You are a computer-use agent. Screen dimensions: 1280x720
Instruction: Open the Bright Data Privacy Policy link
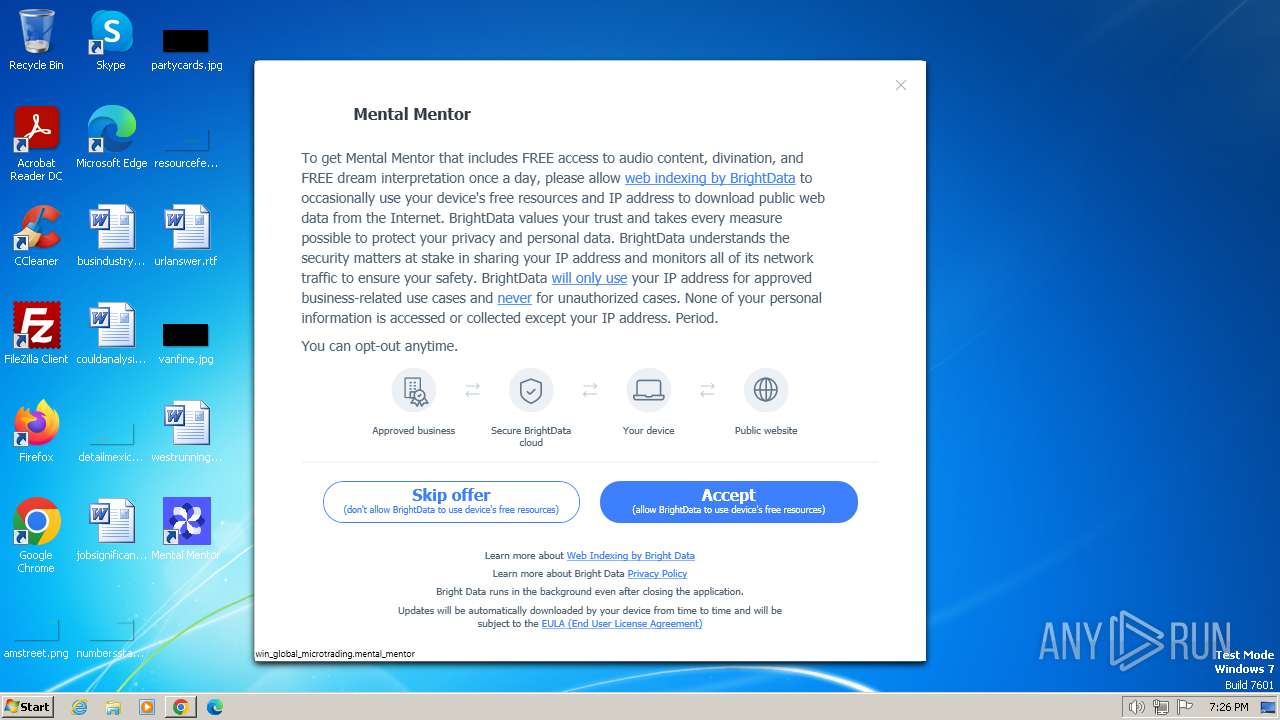tap(657, 574)
